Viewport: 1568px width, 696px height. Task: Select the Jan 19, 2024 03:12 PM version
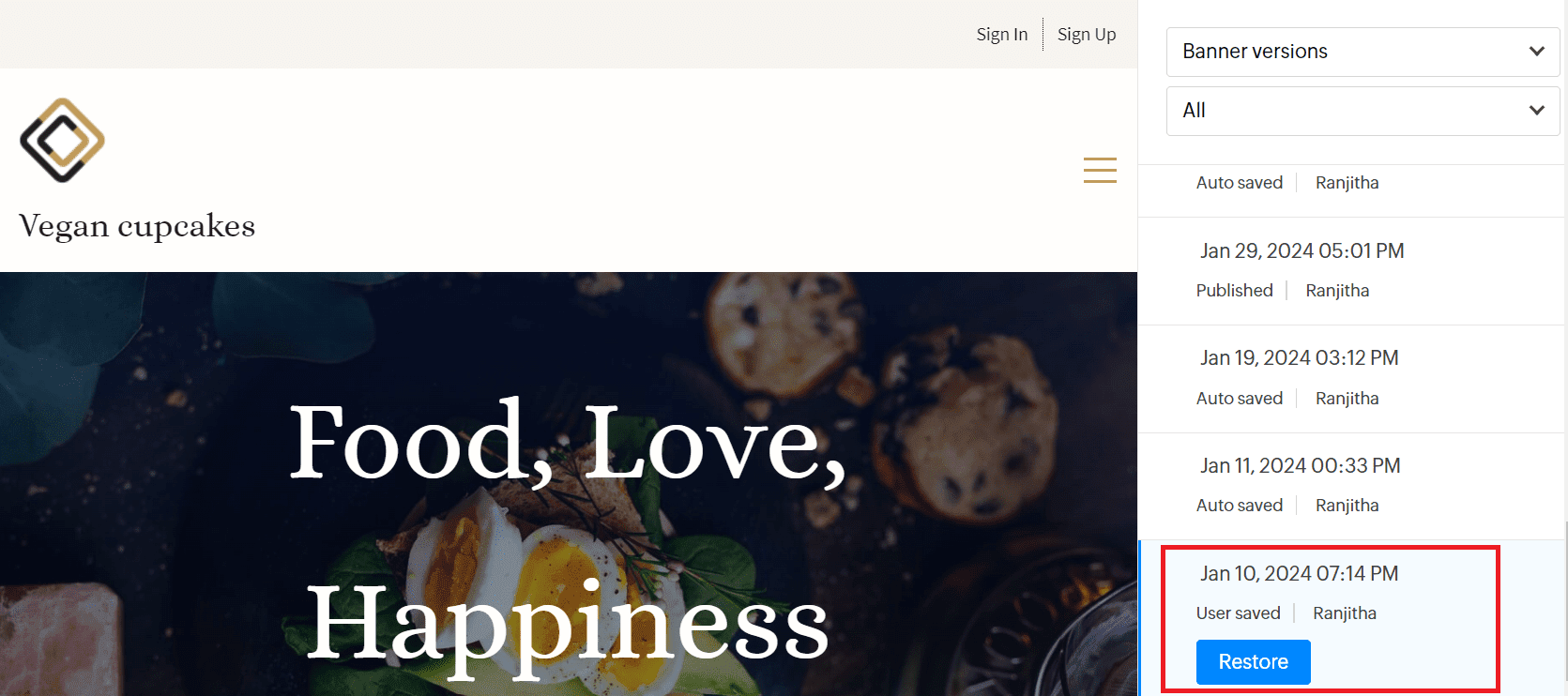pos(1352,379)
